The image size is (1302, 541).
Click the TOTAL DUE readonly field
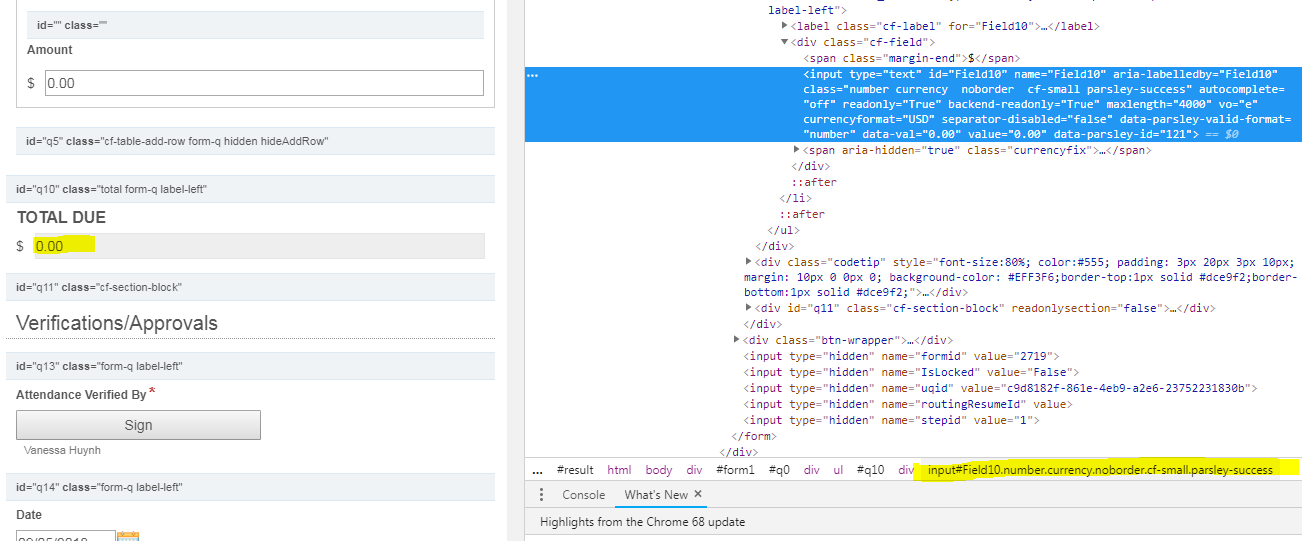pyautogui.click(x=258, y=246)
